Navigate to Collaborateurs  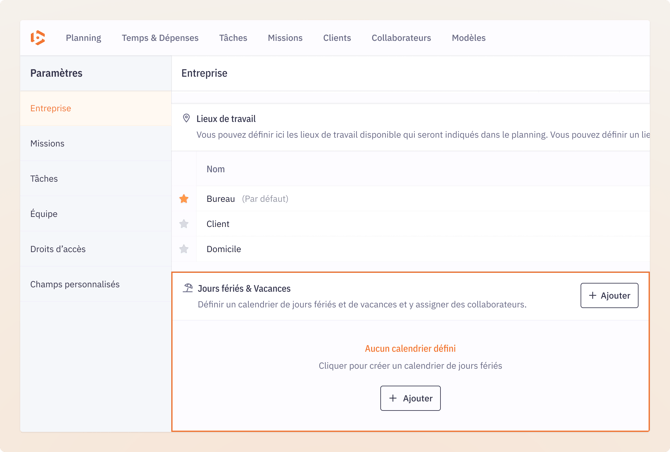401,38
